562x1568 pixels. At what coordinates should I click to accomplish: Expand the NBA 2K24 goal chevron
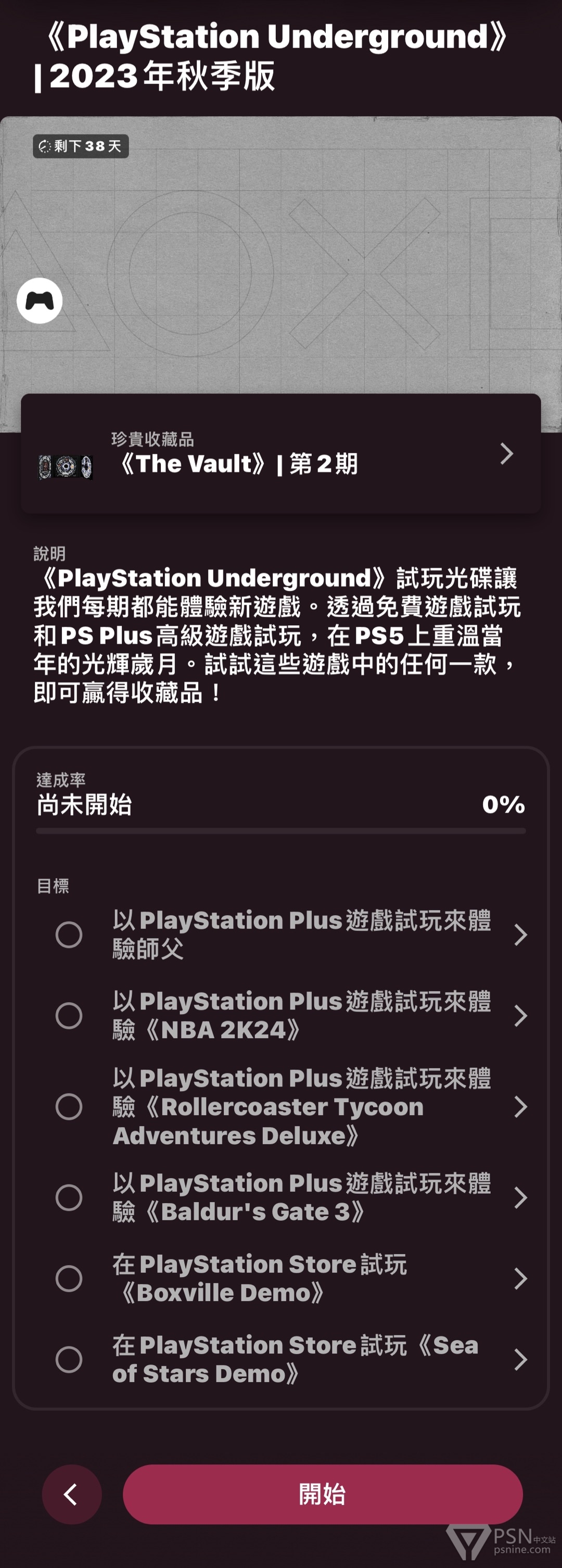tap(520, 1015)
